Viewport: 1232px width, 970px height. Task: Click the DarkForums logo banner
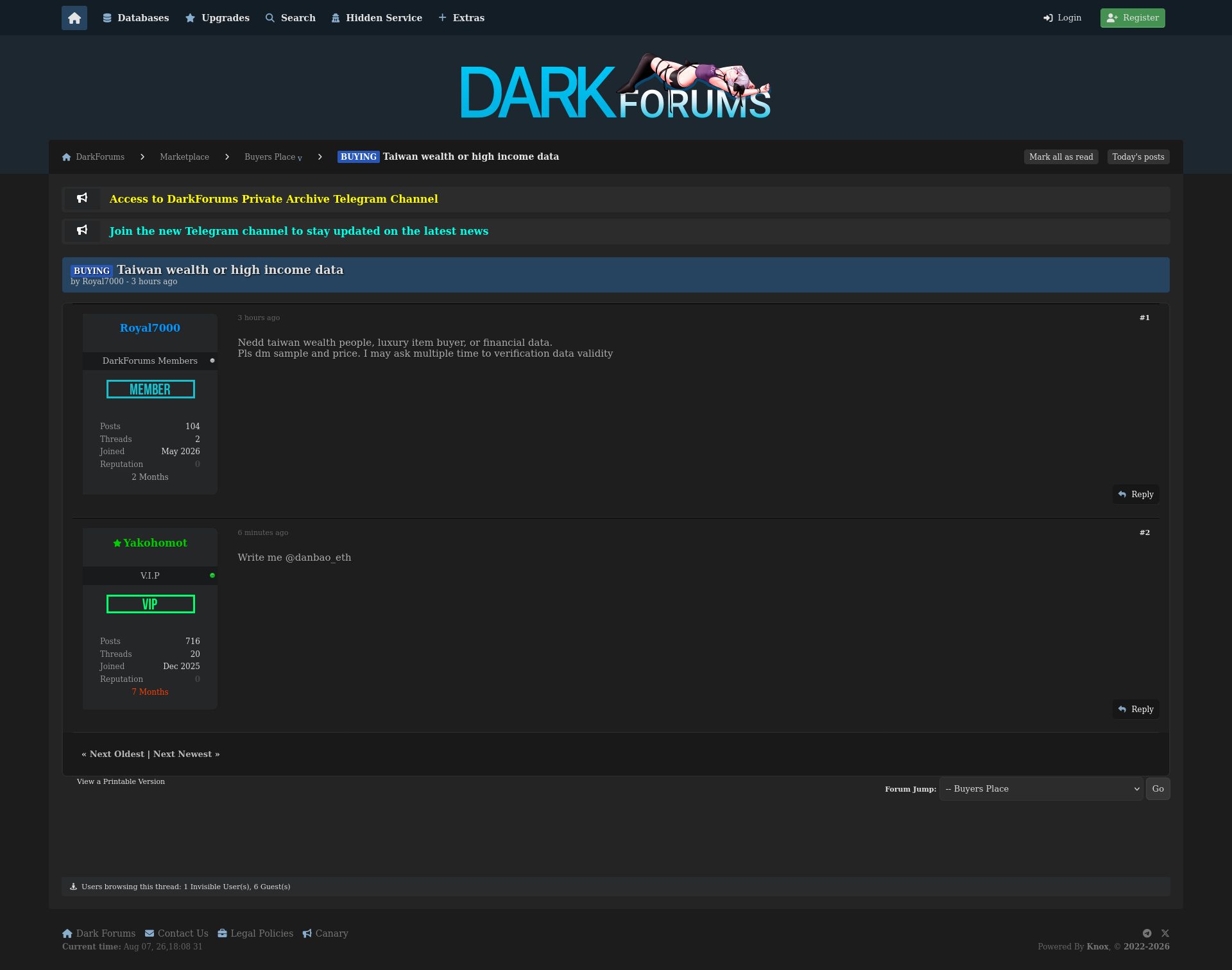[616, 87]
